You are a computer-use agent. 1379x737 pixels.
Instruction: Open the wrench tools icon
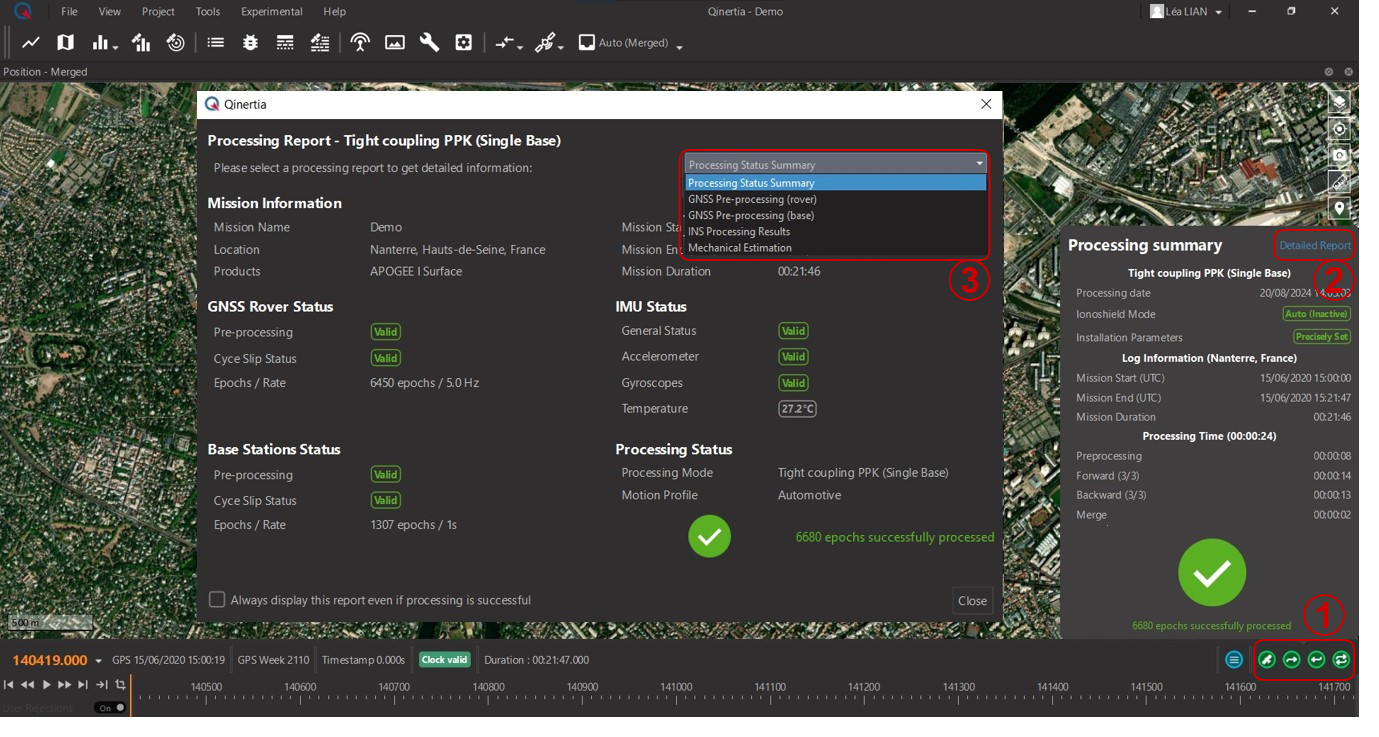(x=429, y=43)
